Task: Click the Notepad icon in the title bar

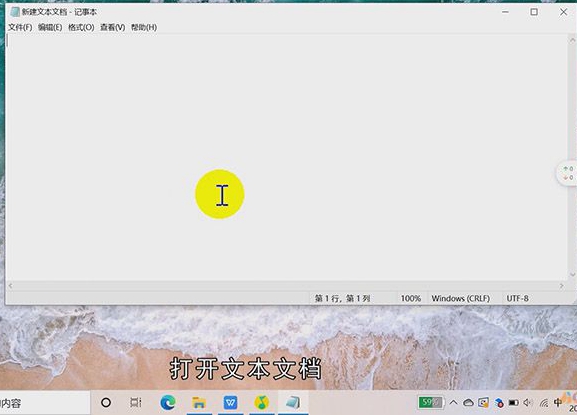Action: point(15,12)
